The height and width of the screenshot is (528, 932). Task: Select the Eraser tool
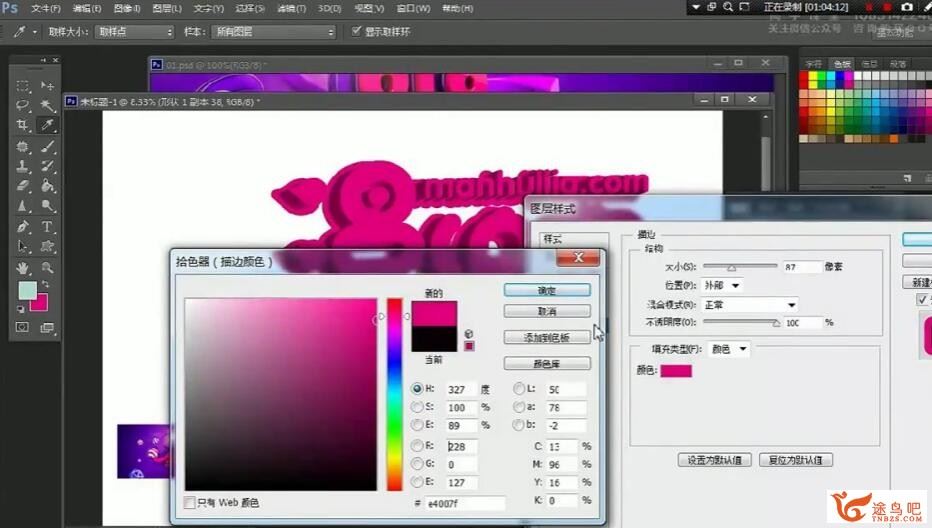click(23, 186)
